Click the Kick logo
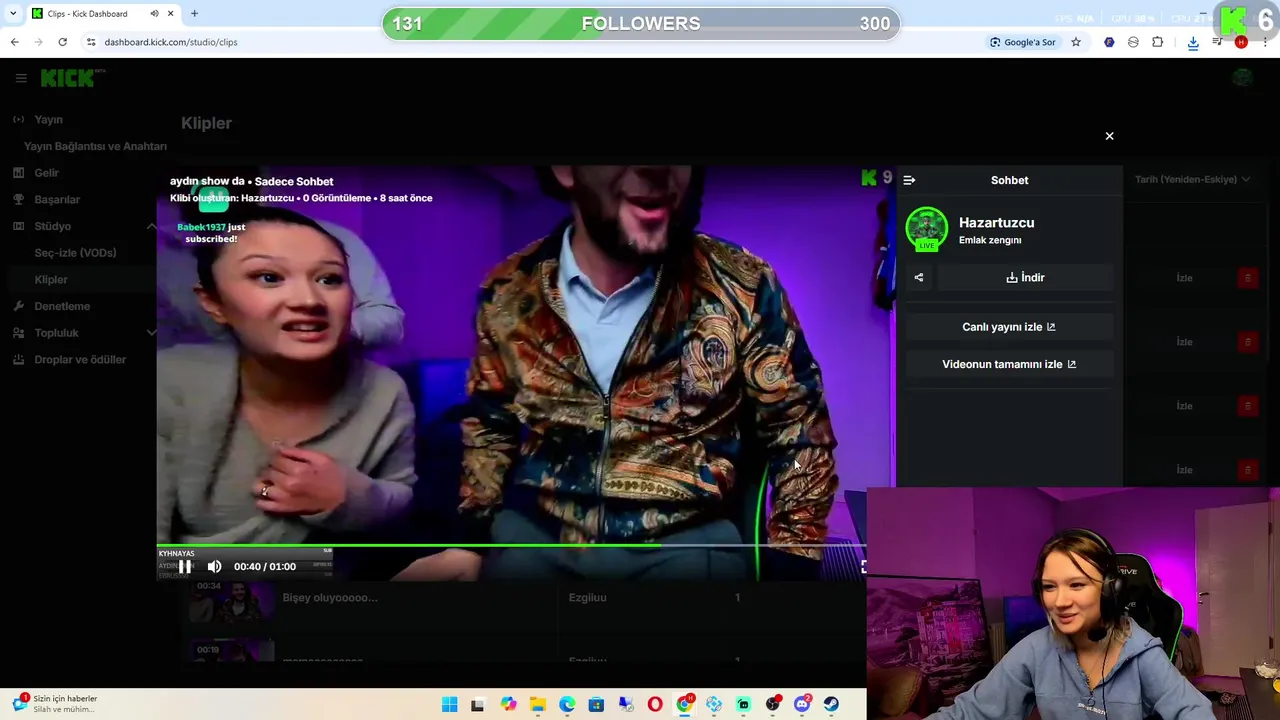1280x720 pixels. click(x=68, y=78)
